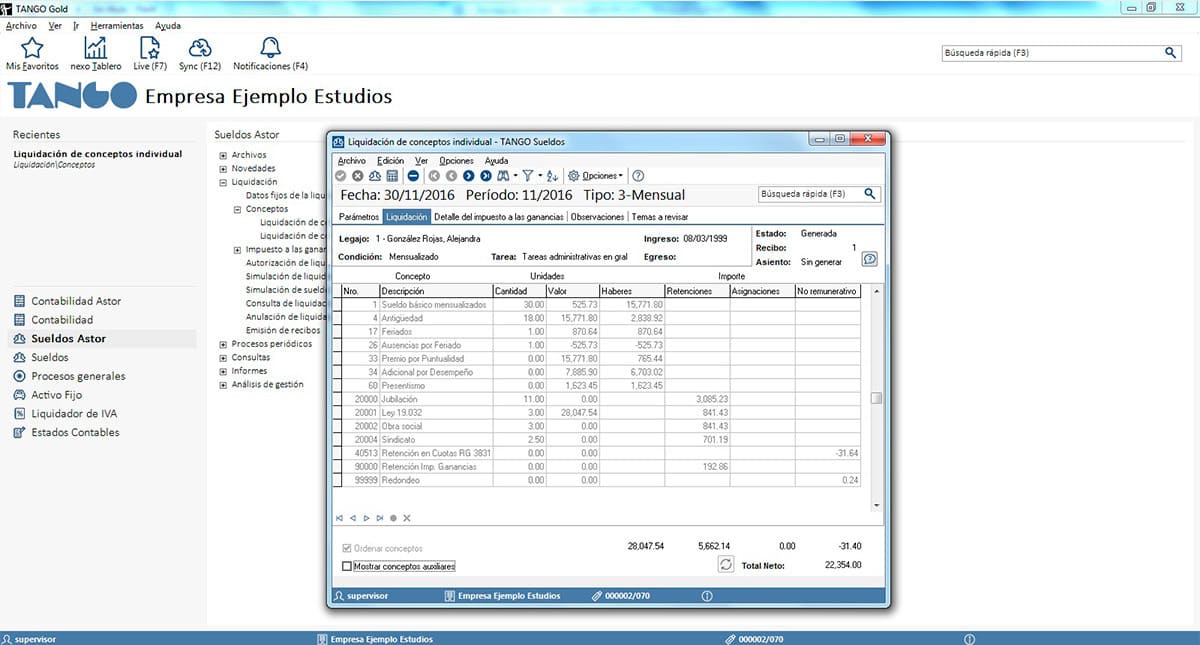Open Edición menu in Liquidación window

[x=391, y=160]
